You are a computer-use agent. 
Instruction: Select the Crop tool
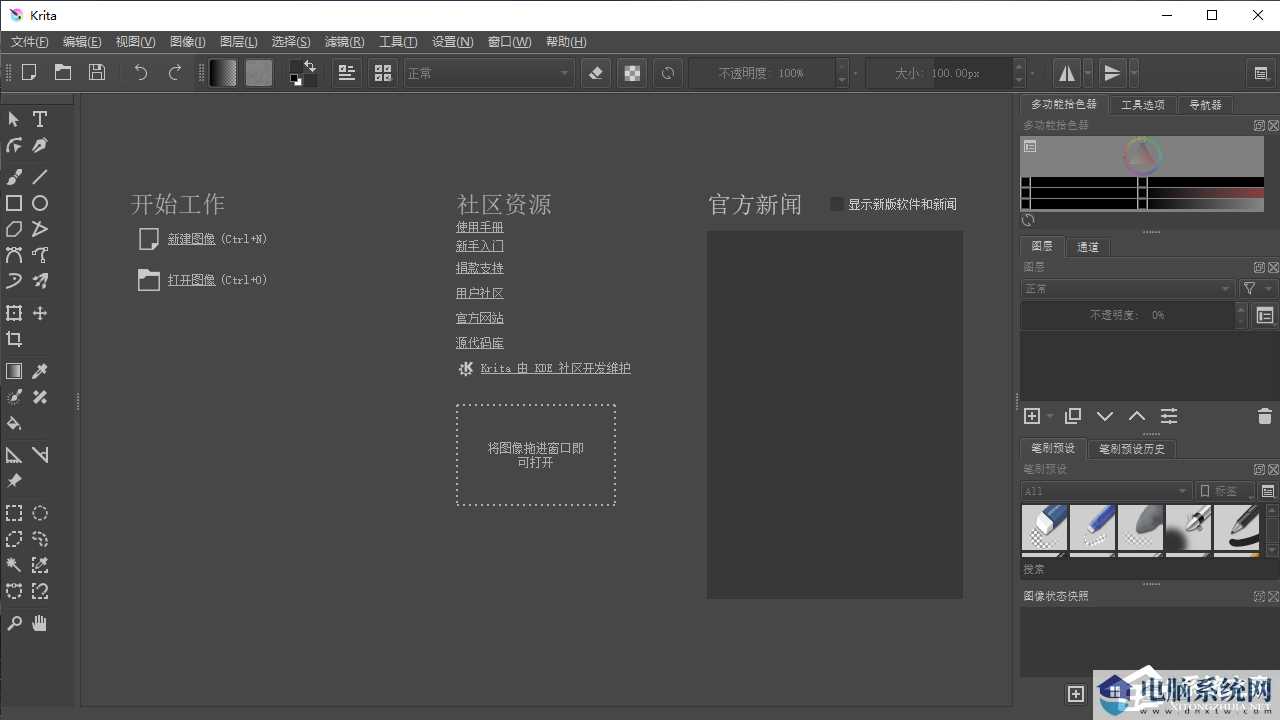(14, 339)
